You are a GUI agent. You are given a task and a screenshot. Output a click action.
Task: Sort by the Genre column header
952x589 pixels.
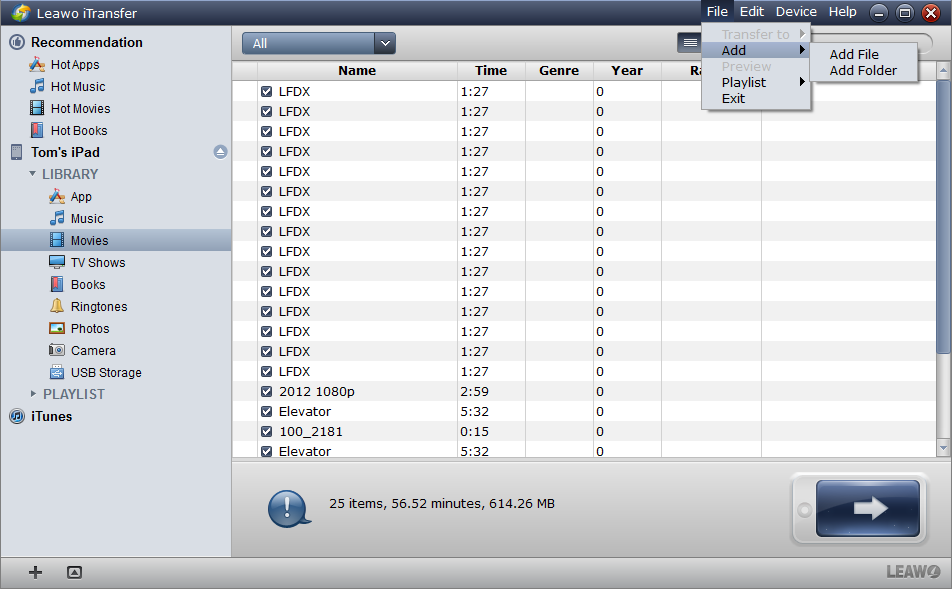(x=559, y=70)
